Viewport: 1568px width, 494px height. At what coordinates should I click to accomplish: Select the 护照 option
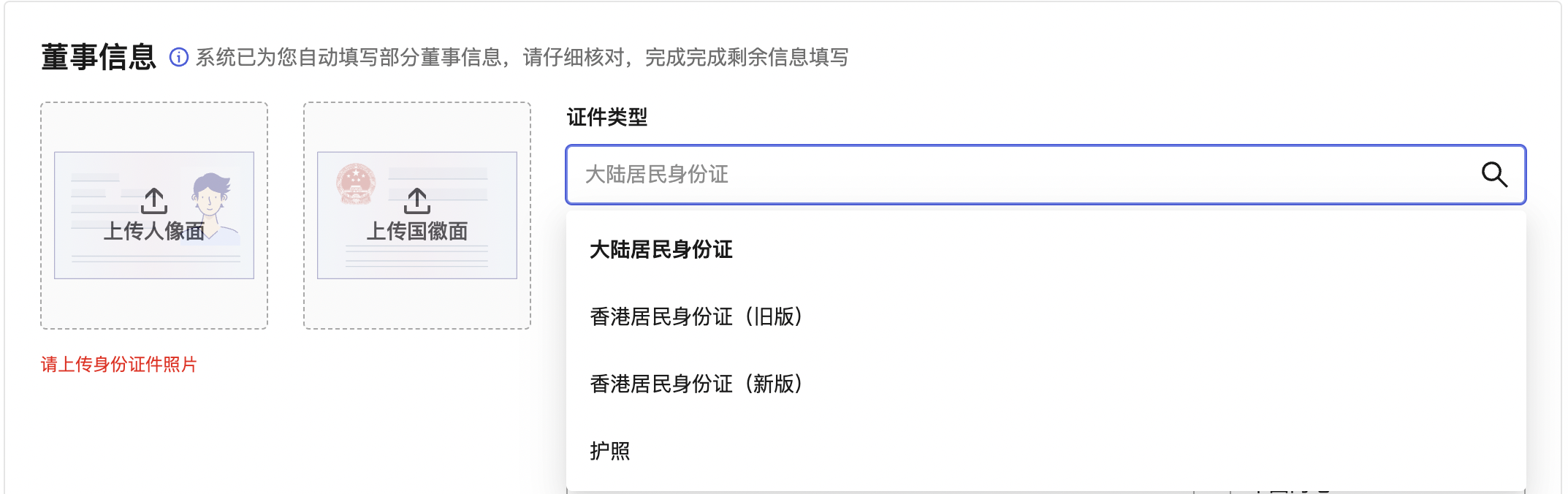tap(611, 452)
